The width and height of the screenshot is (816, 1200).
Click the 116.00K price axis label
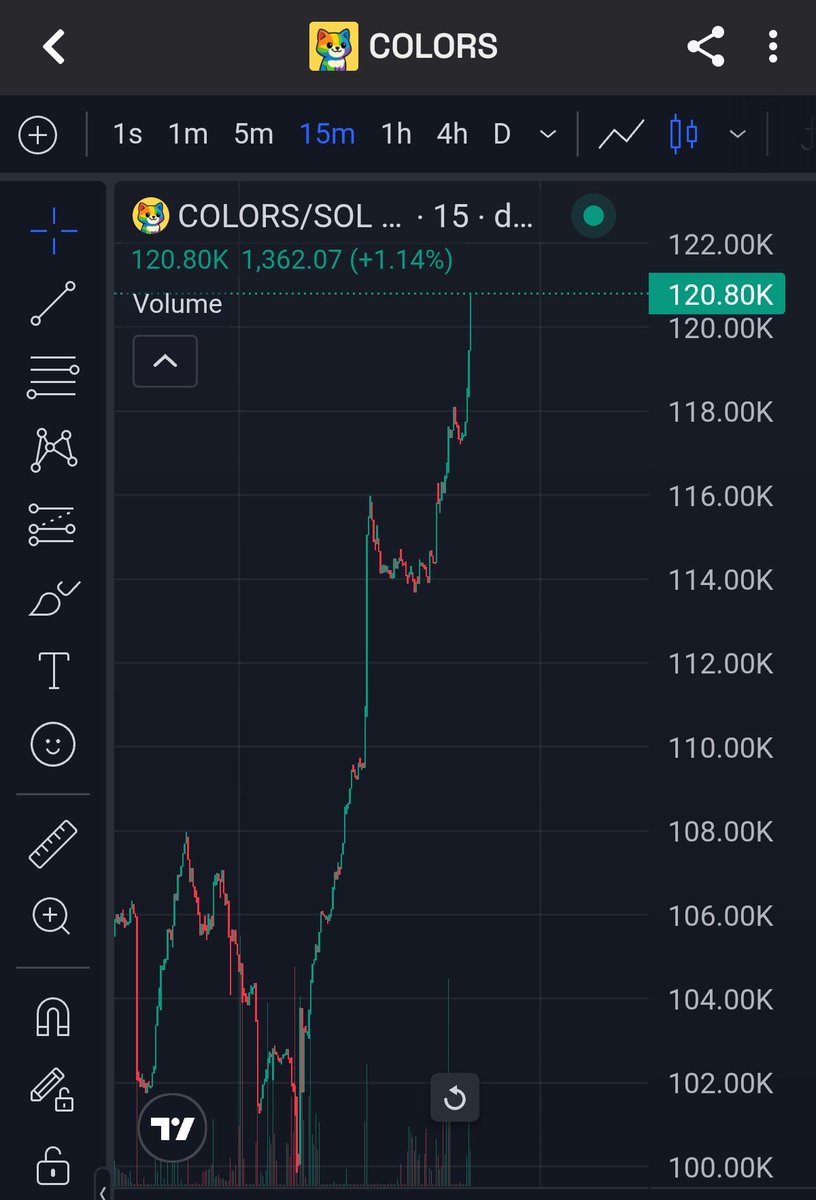pos(721,495)
